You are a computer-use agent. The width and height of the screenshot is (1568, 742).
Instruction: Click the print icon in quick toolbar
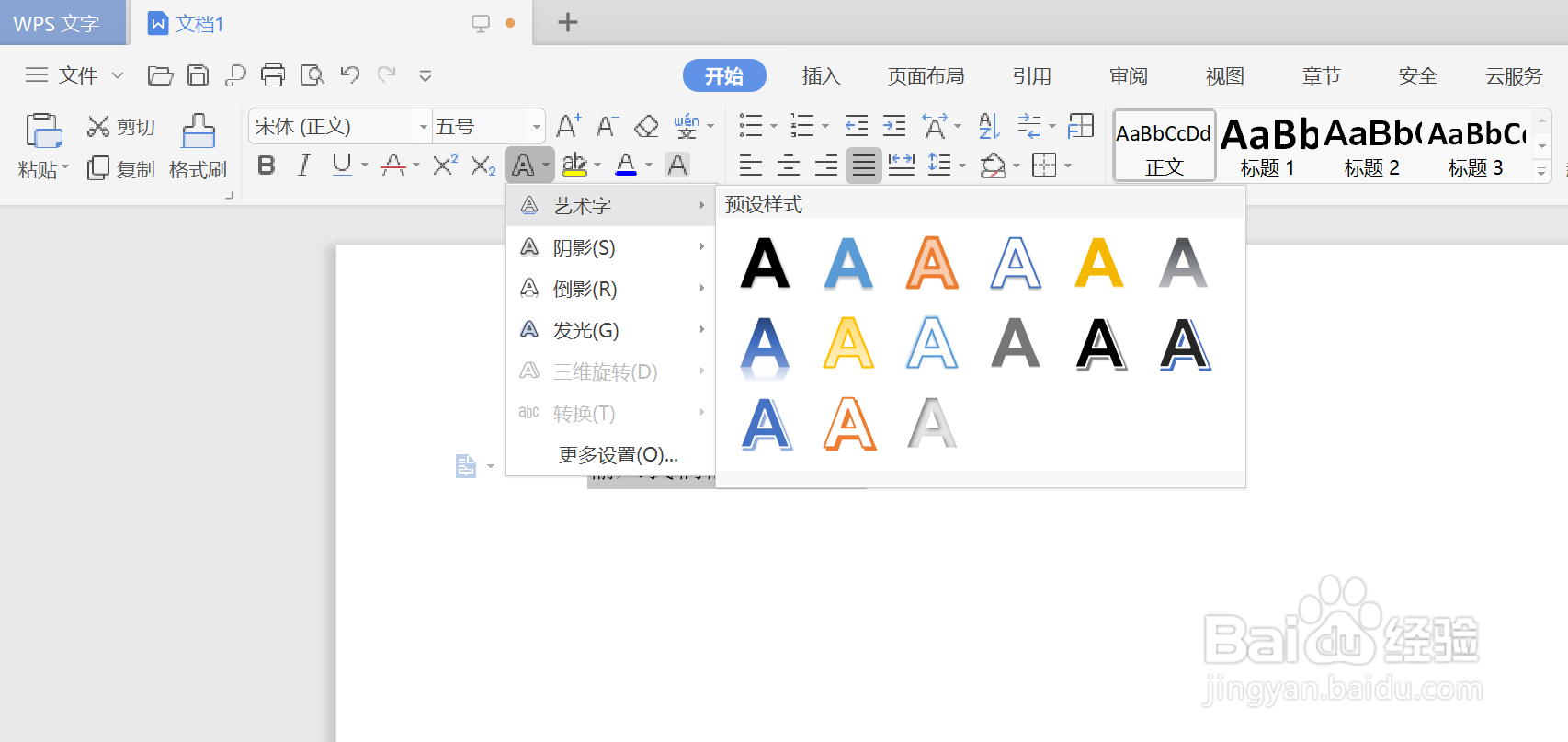tap(273, 75)
